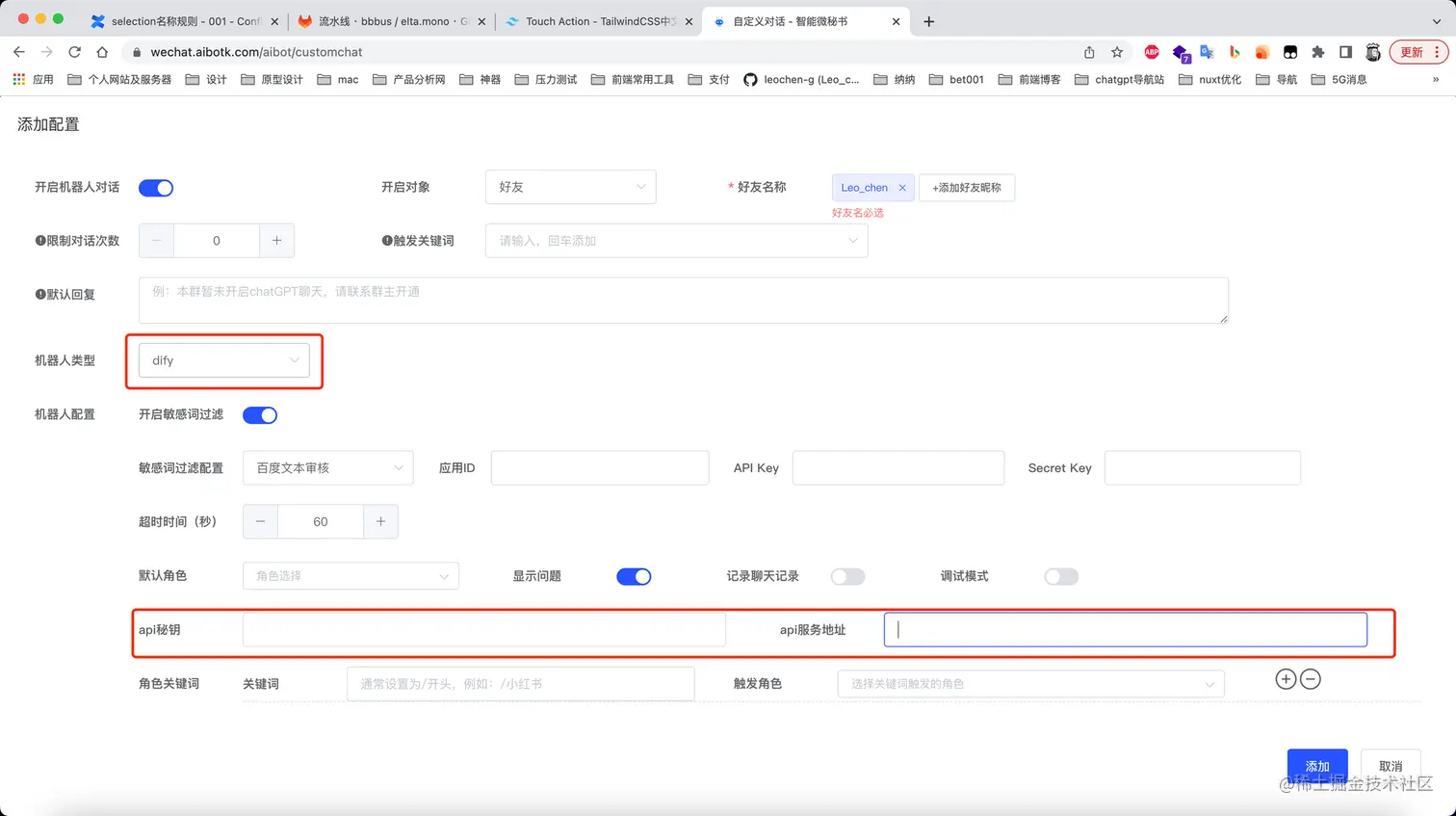Viewport: 1456px width, 816px height.
Task: Focus the 默认回复 text area
Action: point(684,301)
